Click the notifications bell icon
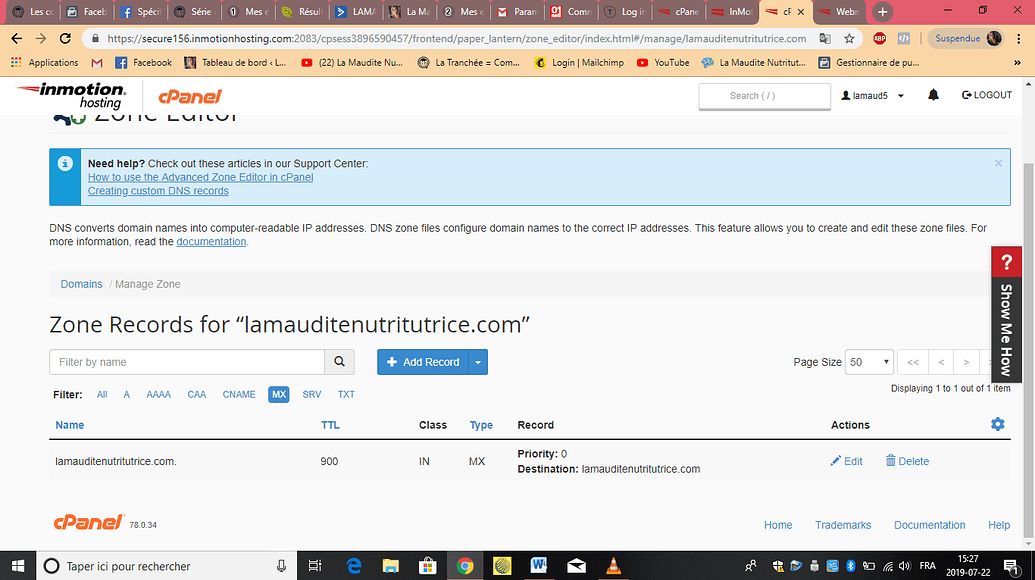Viewport: 1035px width, 580px height. pyautogui.click(x=933, y=95)
